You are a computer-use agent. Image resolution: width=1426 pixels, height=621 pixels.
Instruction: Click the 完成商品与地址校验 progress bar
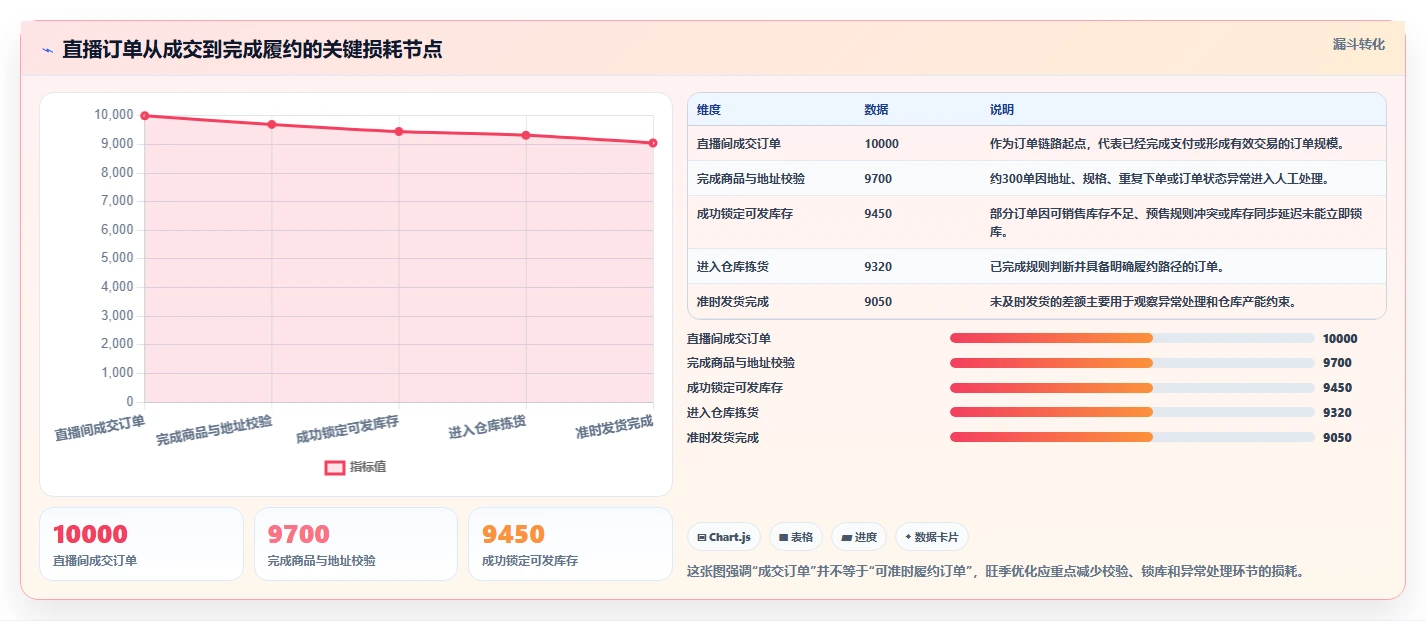[x=1132, y=363]
